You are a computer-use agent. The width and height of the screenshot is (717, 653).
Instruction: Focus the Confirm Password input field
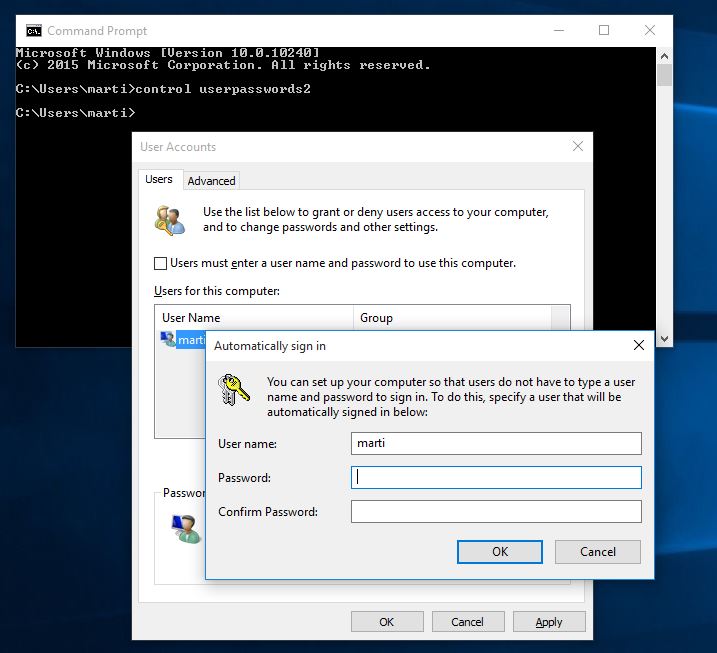496,511
